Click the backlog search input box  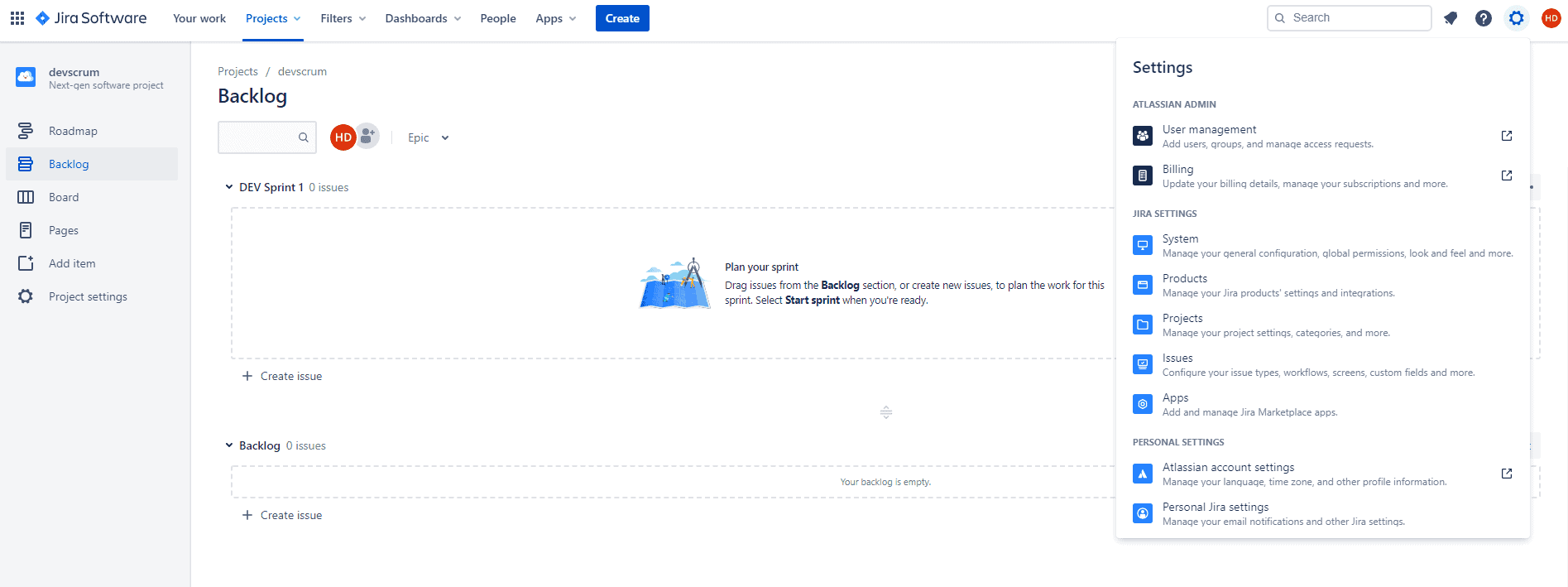[x=267, y=137]
